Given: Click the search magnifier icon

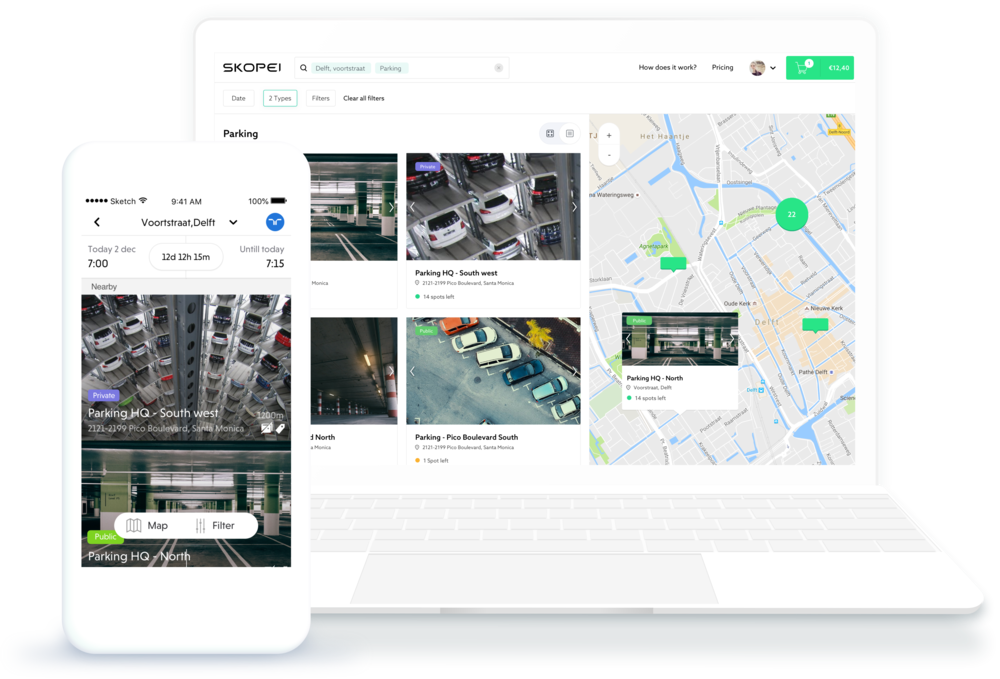Looking at the screenshot, I should tap(304, 68).
